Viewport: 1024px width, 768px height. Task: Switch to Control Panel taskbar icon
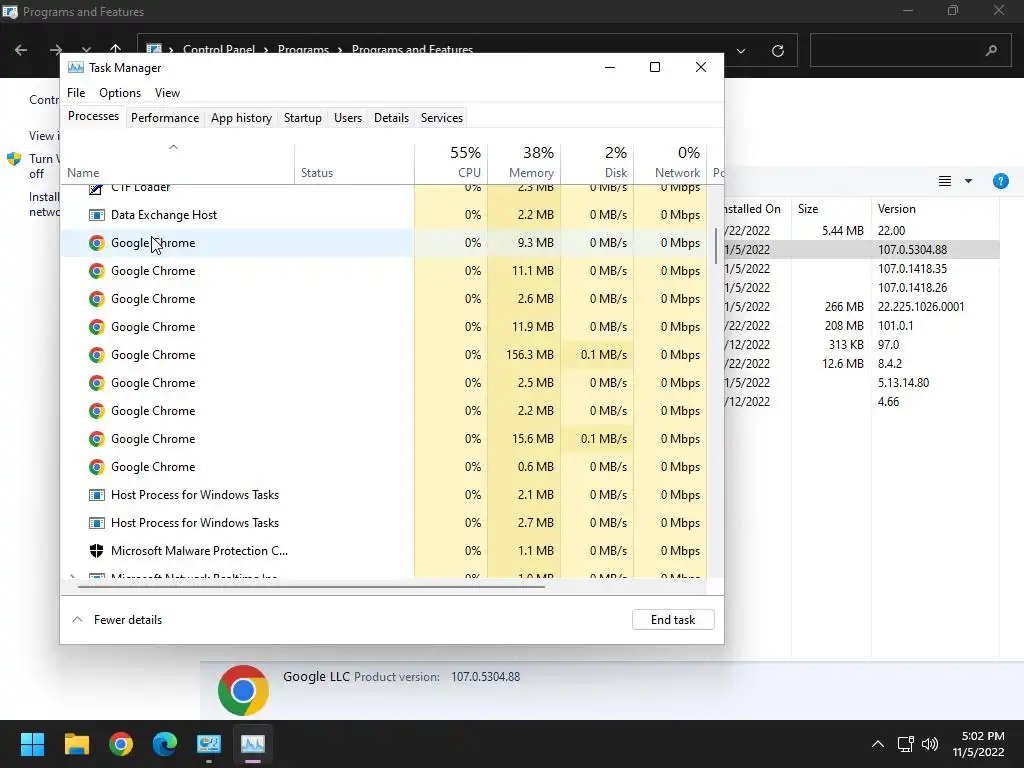[x=209, y=744]
